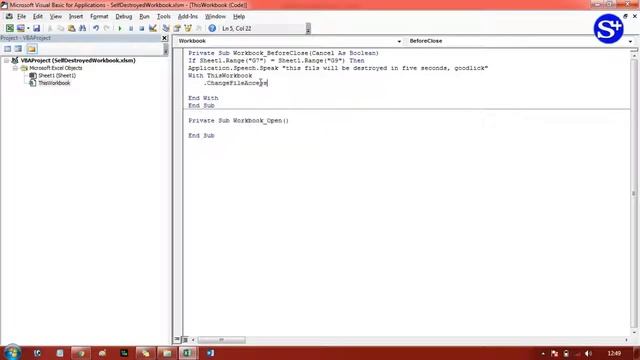Open the Insert object dropdown arrow
The height and width of the screenshot is (360, 640).
pos(28,28)
